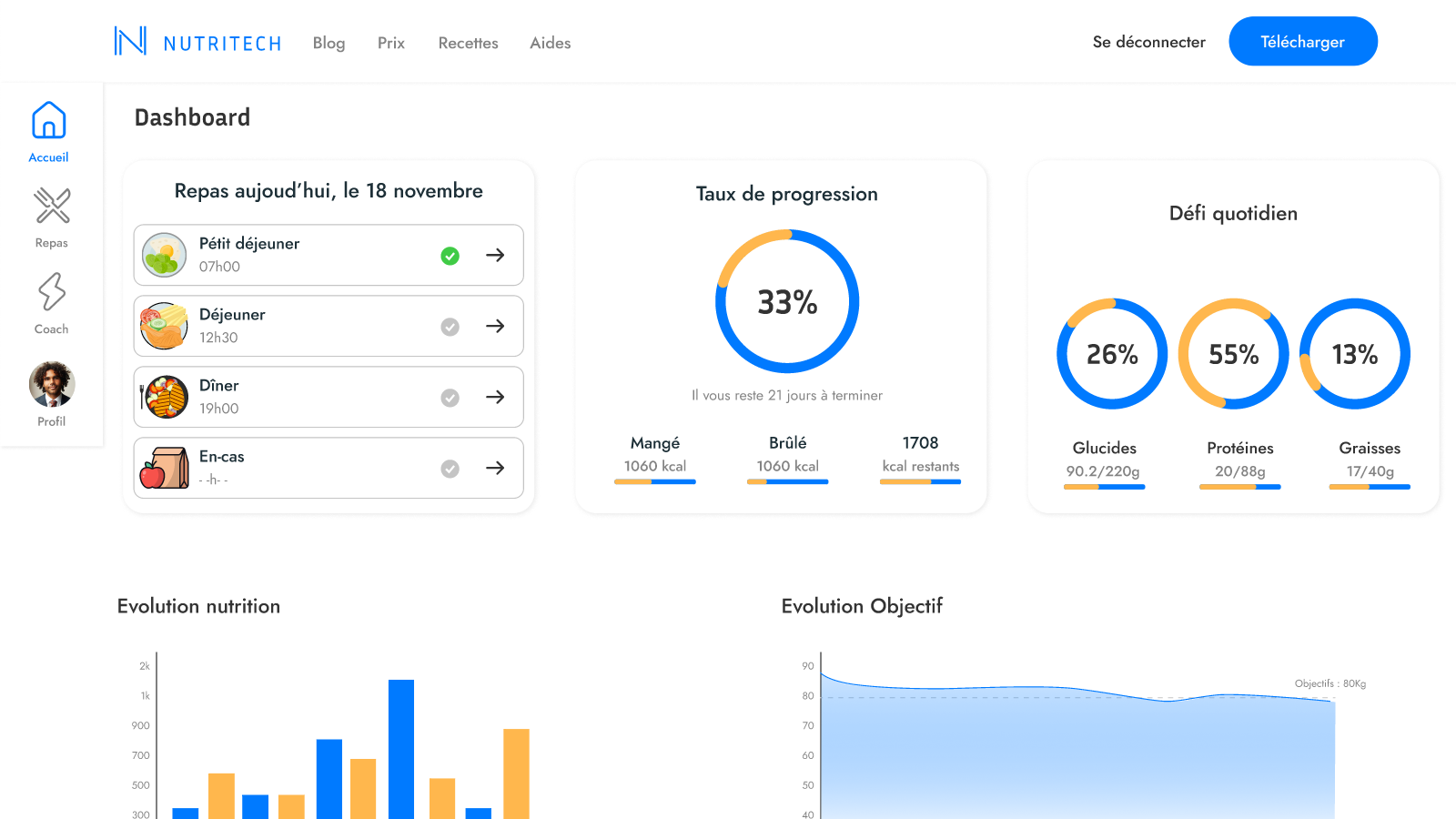
Task: Uncheck the green Pétit déjeuner checkmark
Action: tap(450, 256)
